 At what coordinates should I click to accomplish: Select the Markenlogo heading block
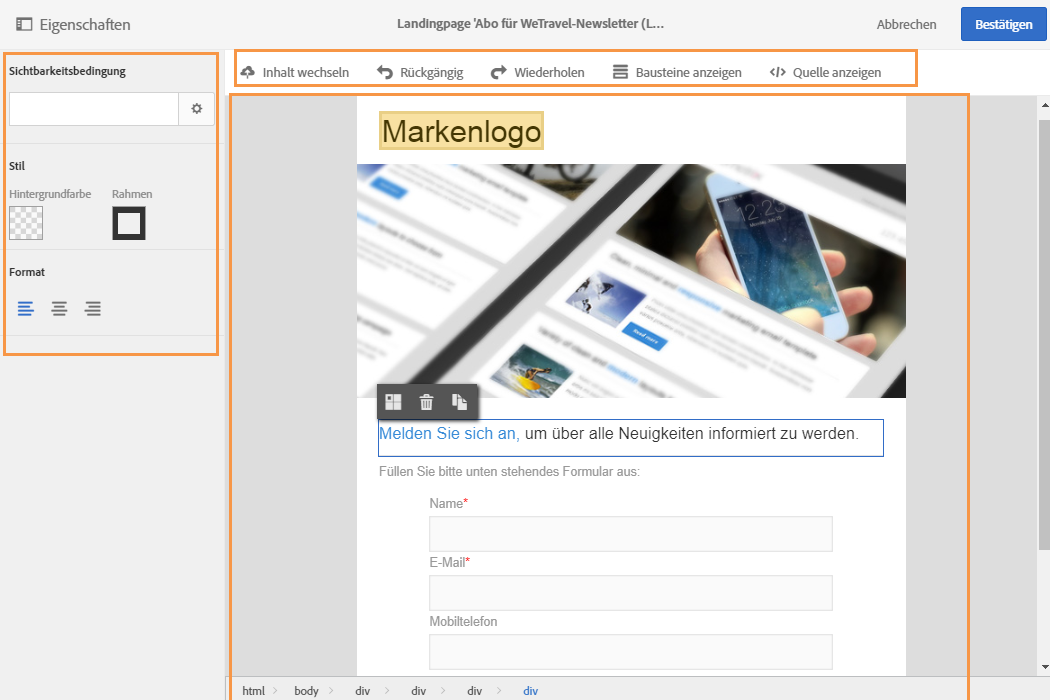461,131
